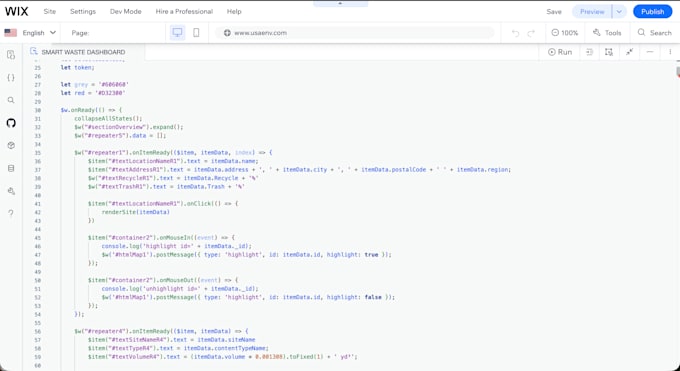The height and width of the screenshot is (371, 680).
Task: Click the Undo arrow
Action: 515,33
